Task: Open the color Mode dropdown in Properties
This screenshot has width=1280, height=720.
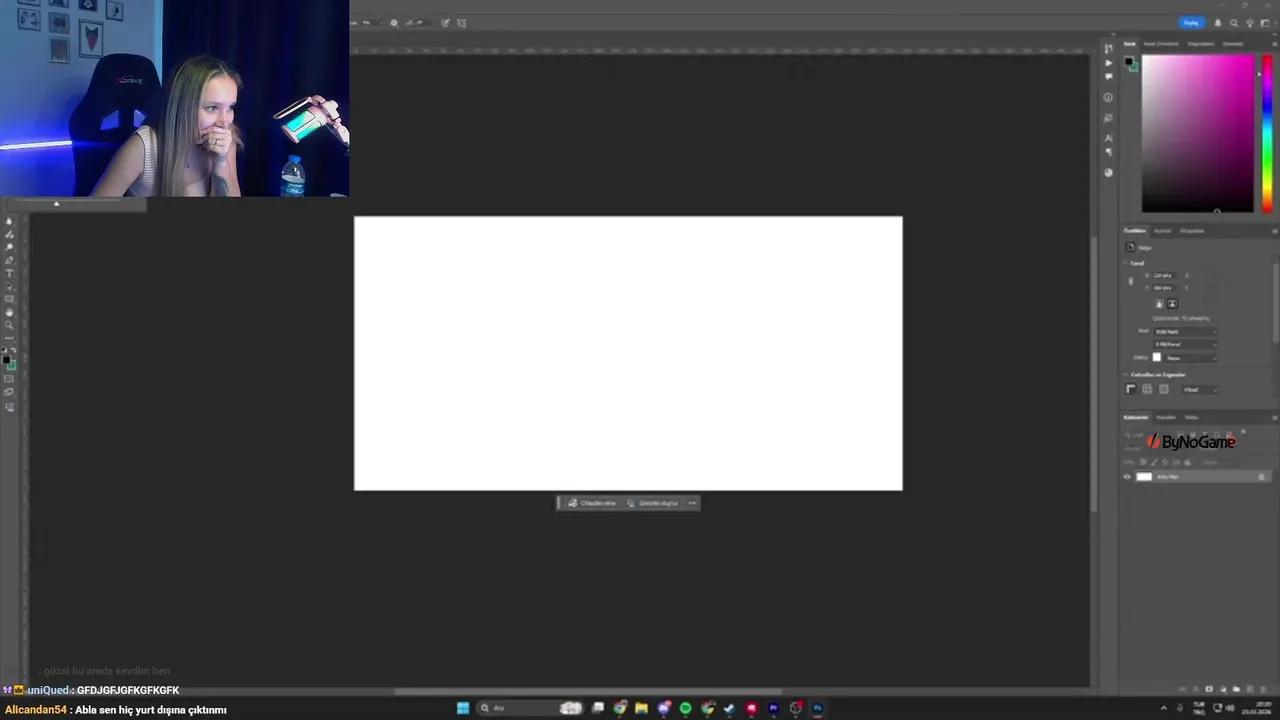Action: [1185, 332]
